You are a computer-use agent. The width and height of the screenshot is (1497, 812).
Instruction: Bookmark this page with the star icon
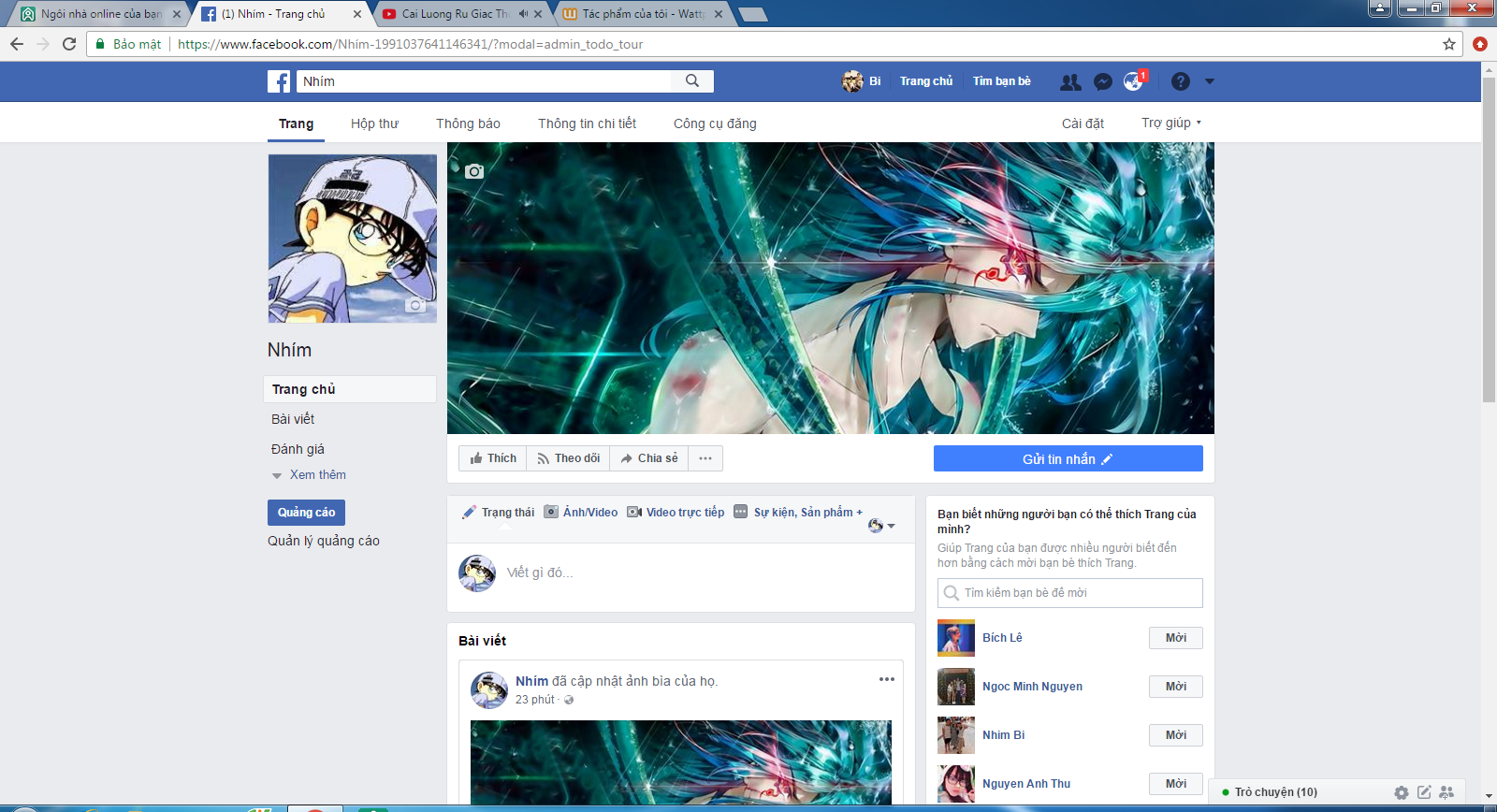coord(1449,44)
